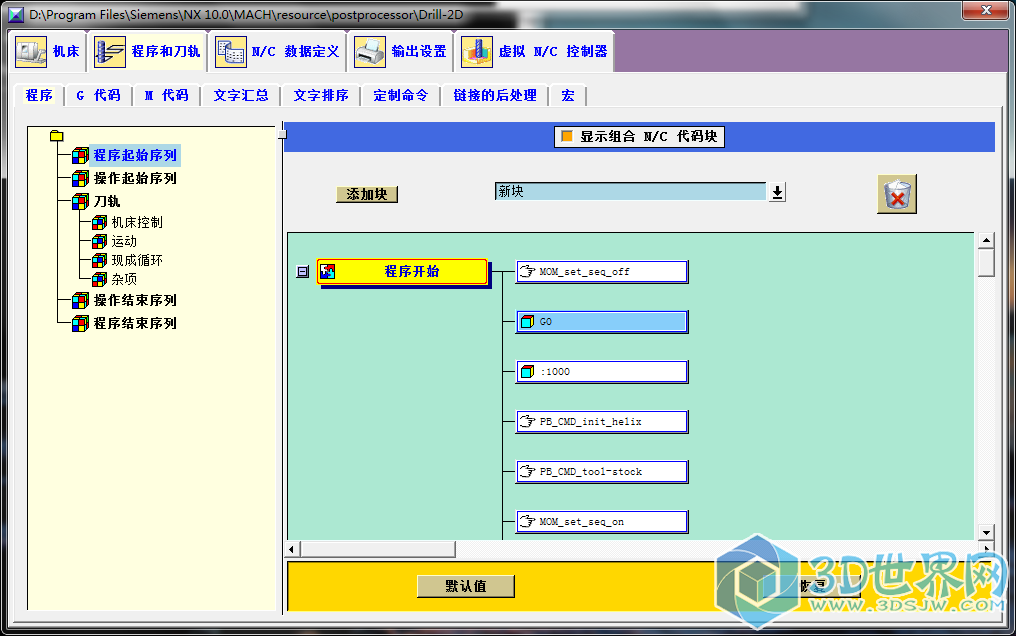Select 程序起始序列 in the tree
1016x636 pixels.
click(x=135, y=155)
